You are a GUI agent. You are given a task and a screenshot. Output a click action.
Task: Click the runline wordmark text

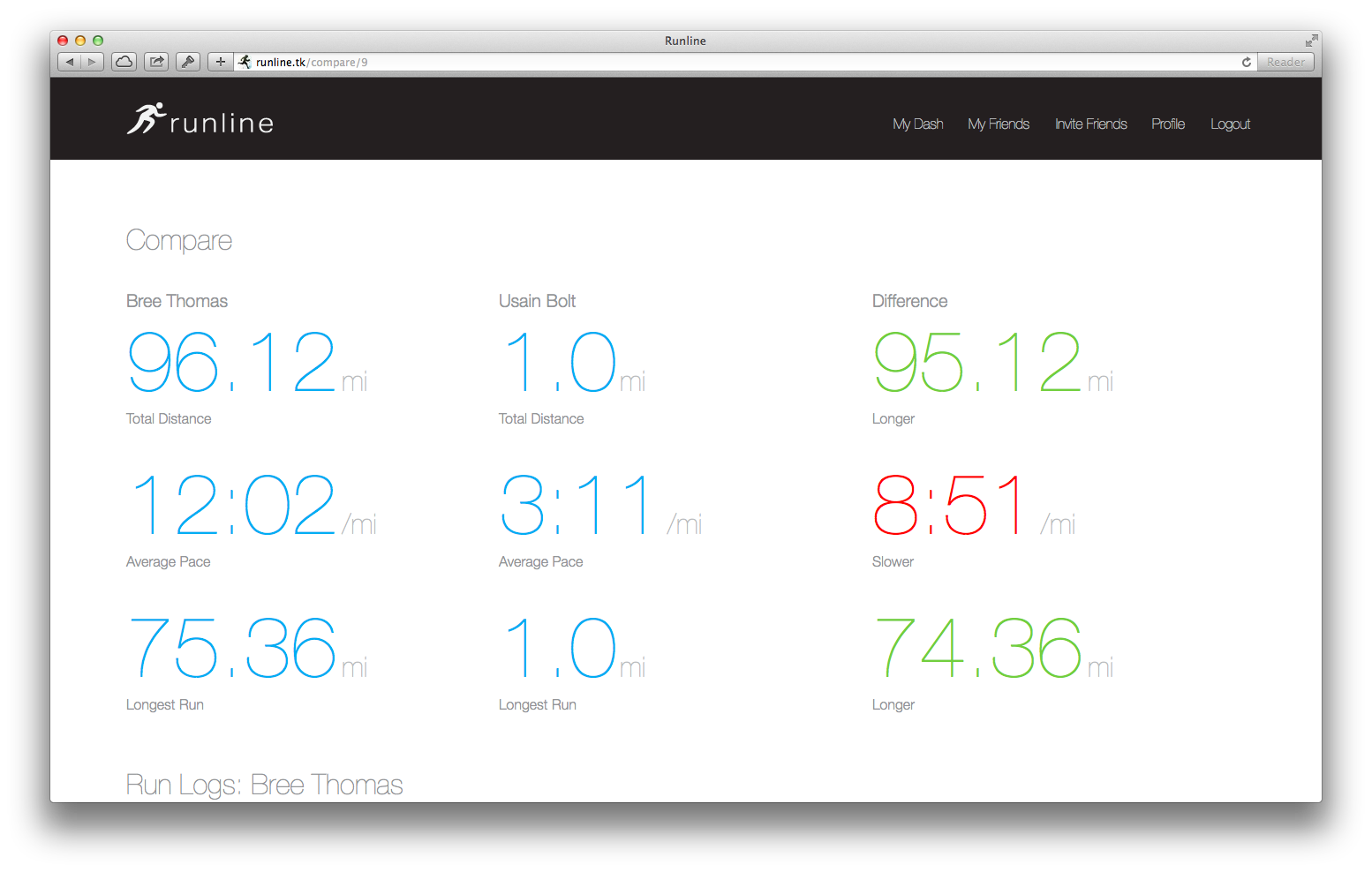pyautogui.click(x=222, y=123)
